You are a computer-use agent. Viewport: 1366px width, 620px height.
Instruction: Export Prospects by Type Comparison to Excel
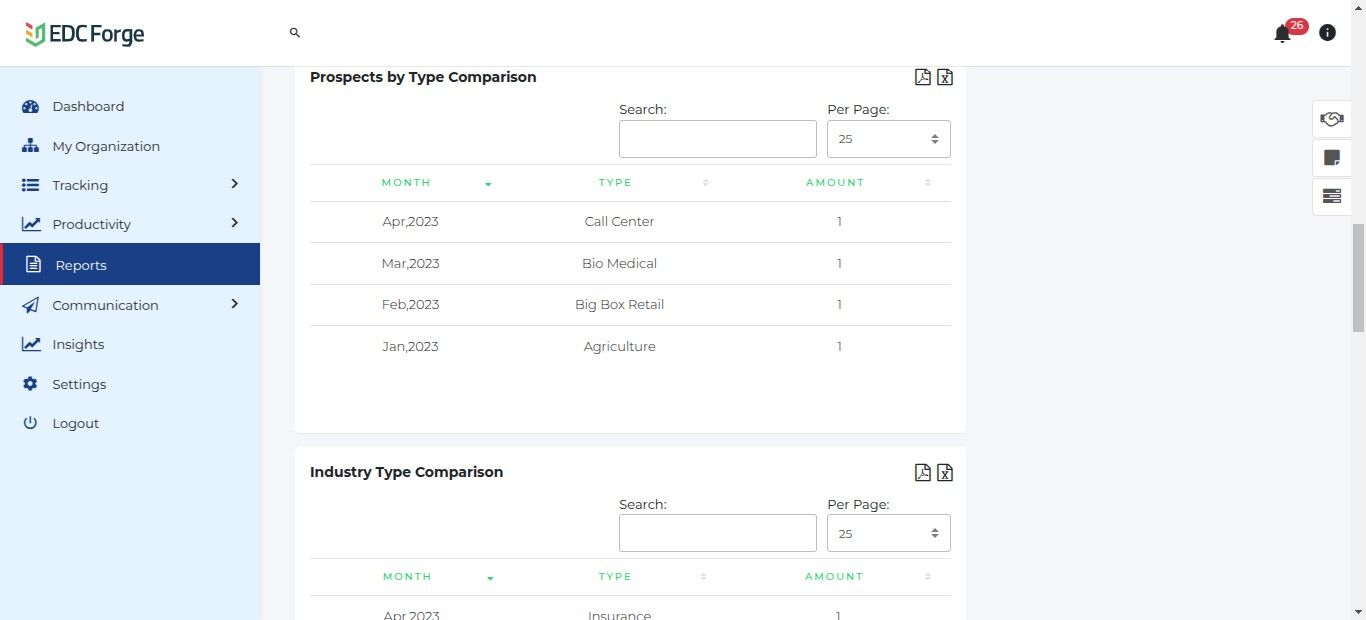pyautogui.click(x=945, y=77)
